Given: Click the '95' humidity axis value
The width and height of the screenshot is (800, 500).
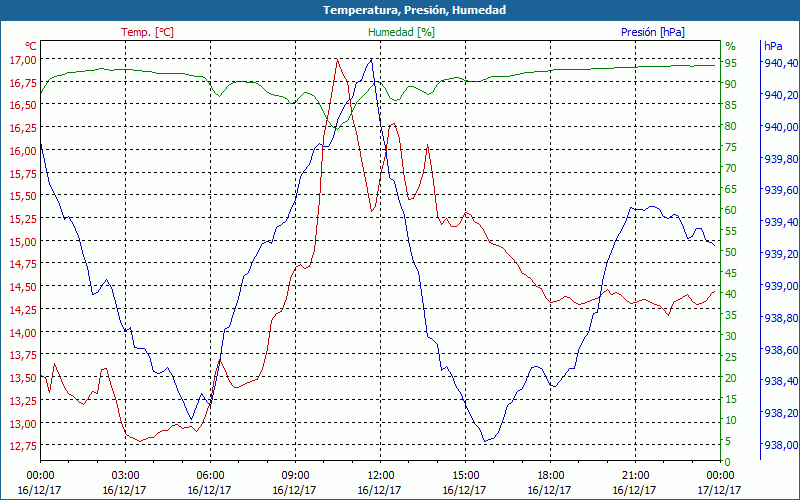Looking at the screenshot, I should [x=731, y=63].
